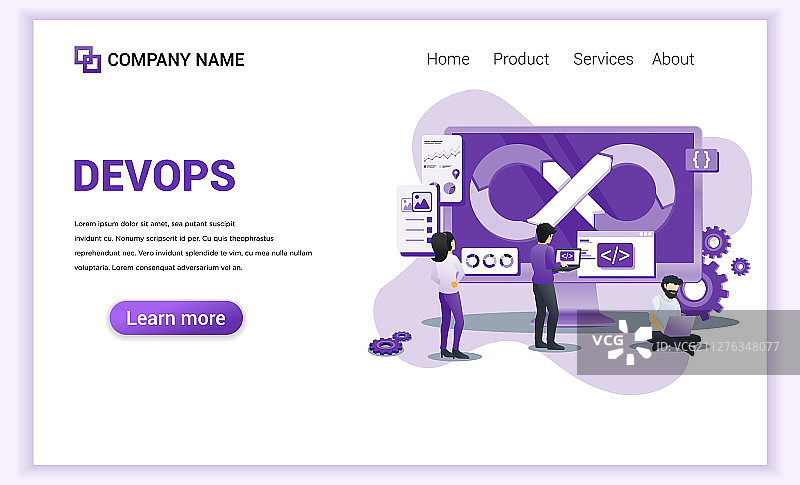This screenshot has height=485, width=800.
Task: Click the small pie chart on card
Action: point(450,187)
